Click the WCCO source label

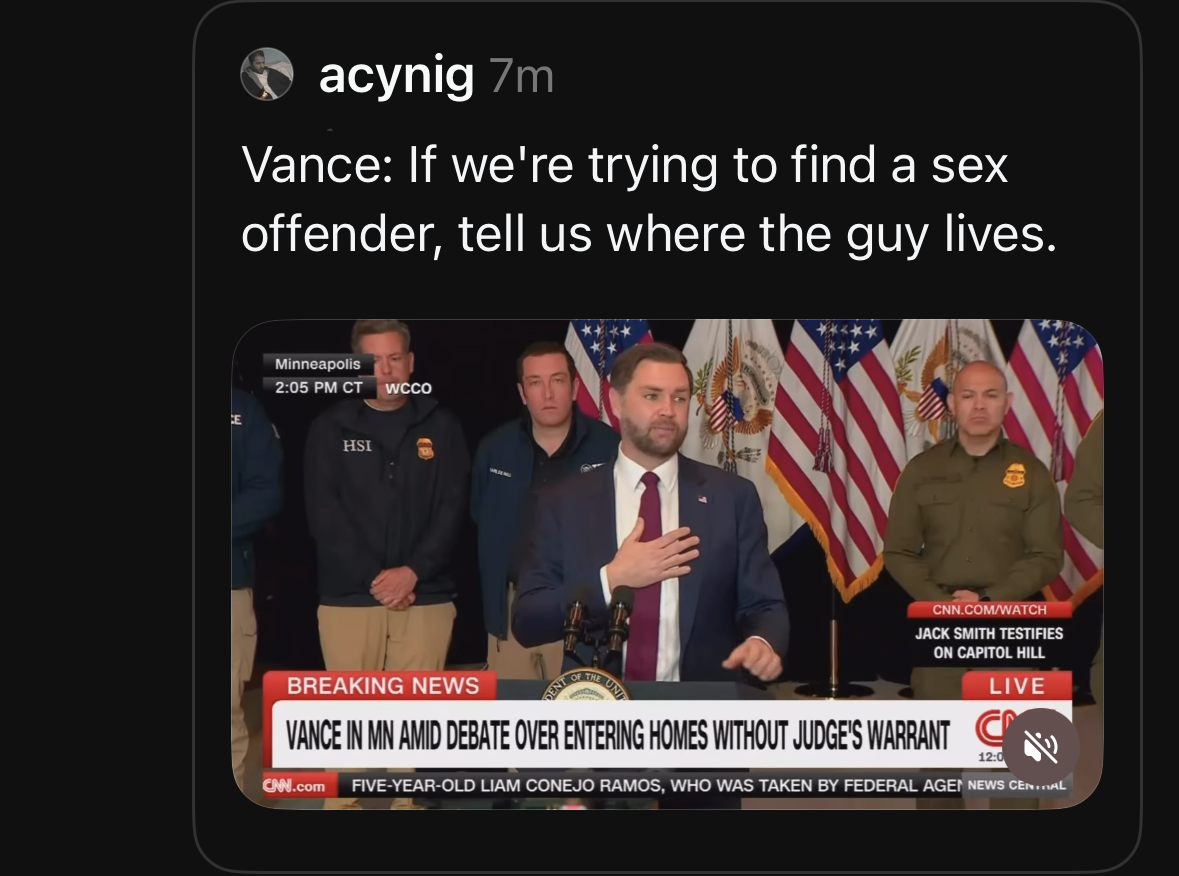coord(408,388)
